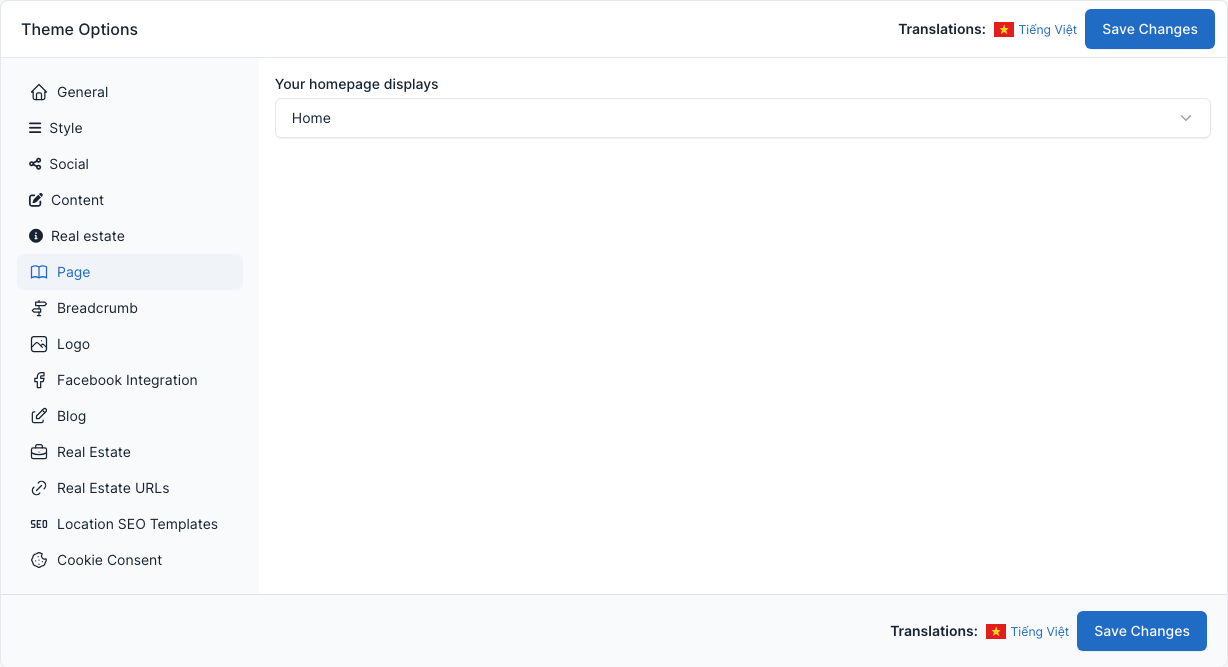Click the Tiếng Việt link in footer
Screen dimensions: 1228x667
click(1040, 632)
